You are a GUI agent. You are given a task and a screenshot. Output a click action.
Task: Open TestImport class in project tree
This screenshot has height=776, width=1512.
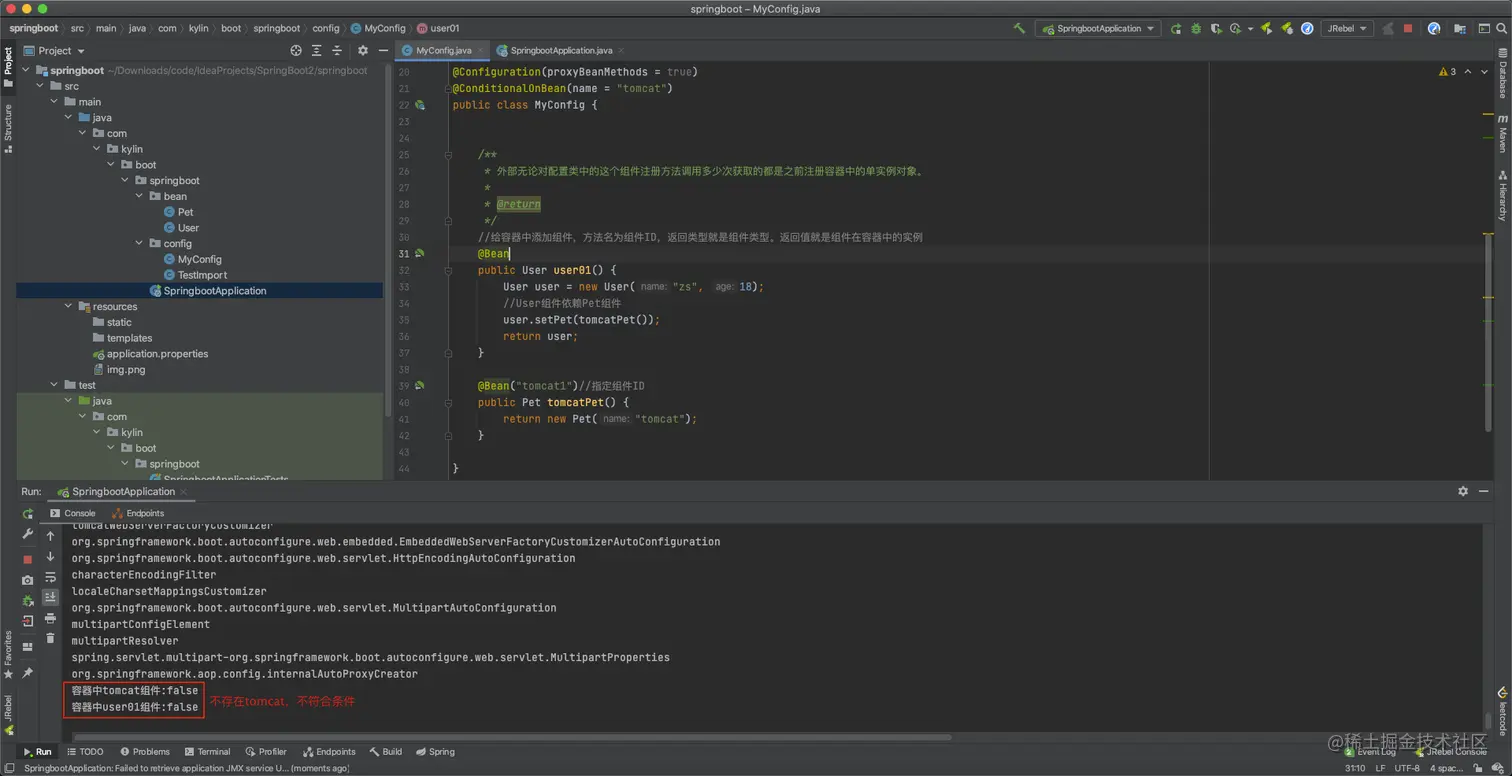coord(194,275)
